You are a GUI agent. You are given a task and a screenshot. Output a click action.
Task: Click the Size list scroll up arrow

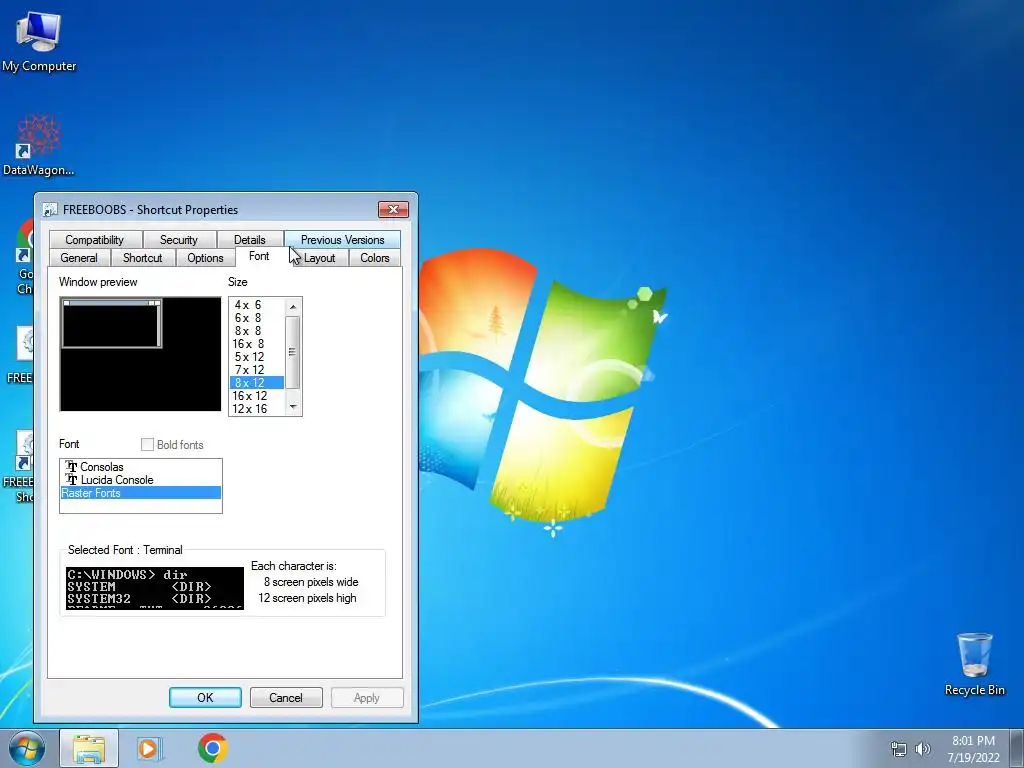click(293, 306)
